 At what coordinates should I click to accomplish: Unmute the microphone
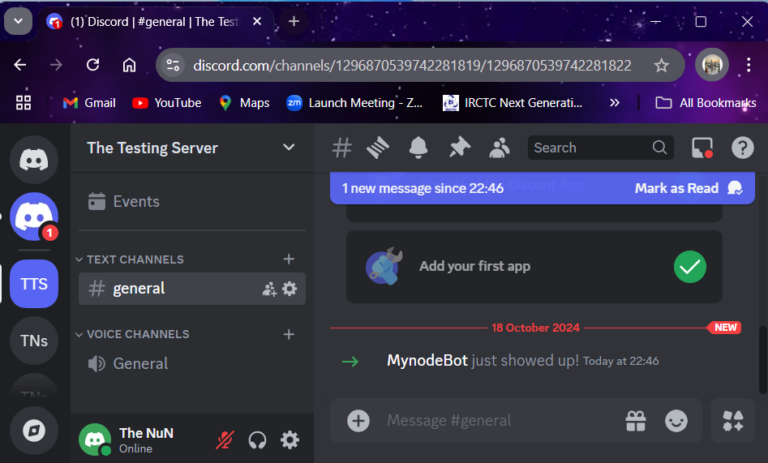(x=225, y=440)
